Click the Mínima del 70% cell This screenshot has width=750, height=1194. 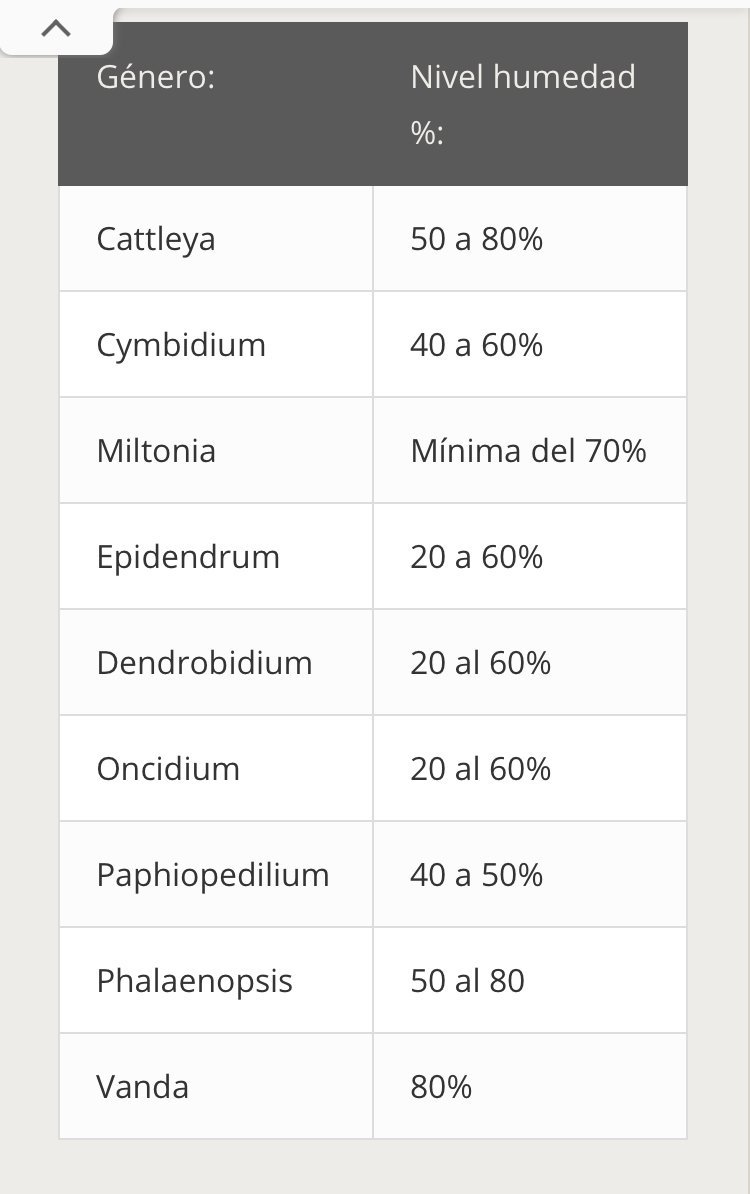click(530, 451)
